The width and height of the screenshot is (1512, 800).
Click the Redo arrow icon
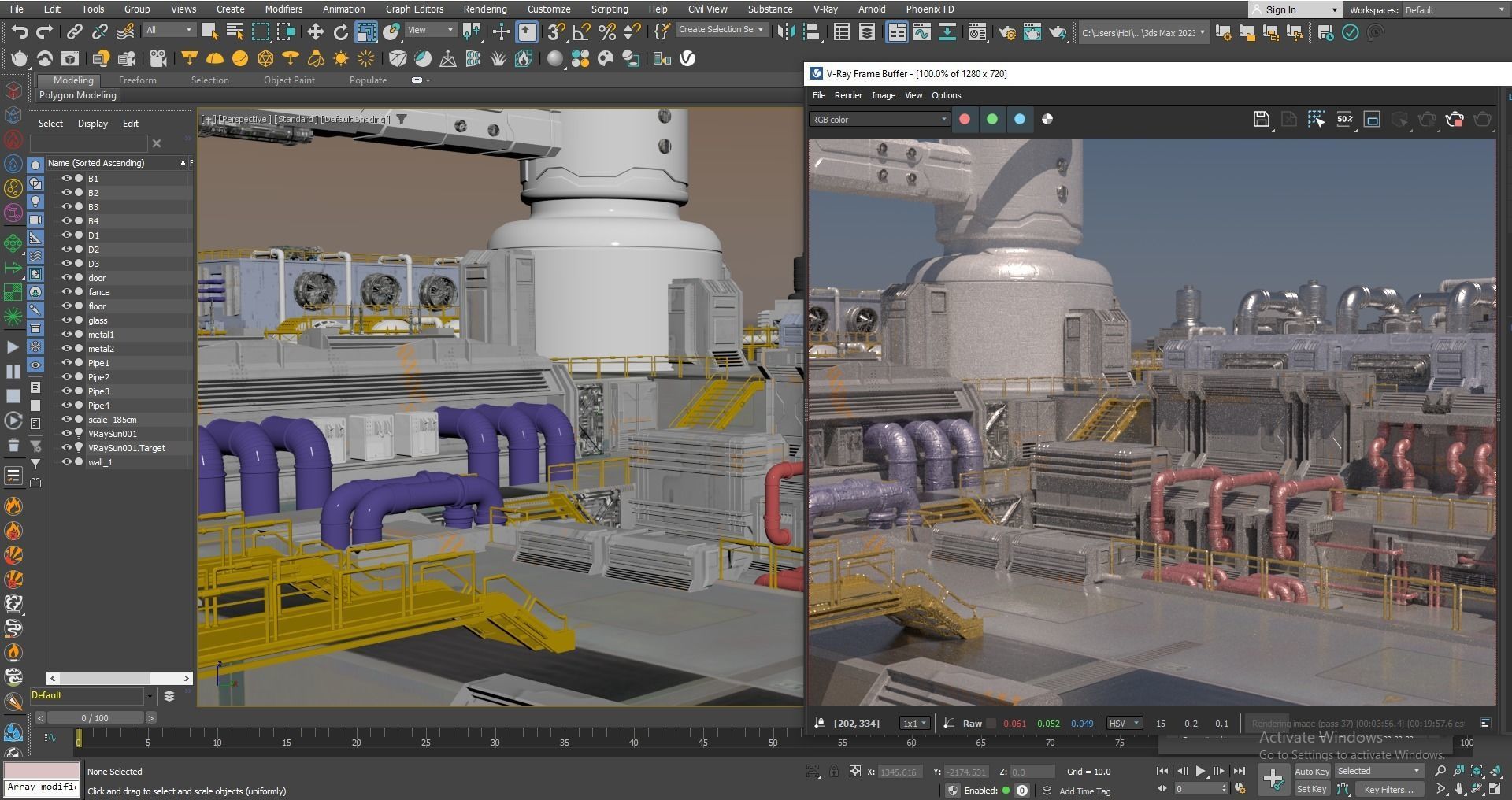tap(45, 32)
